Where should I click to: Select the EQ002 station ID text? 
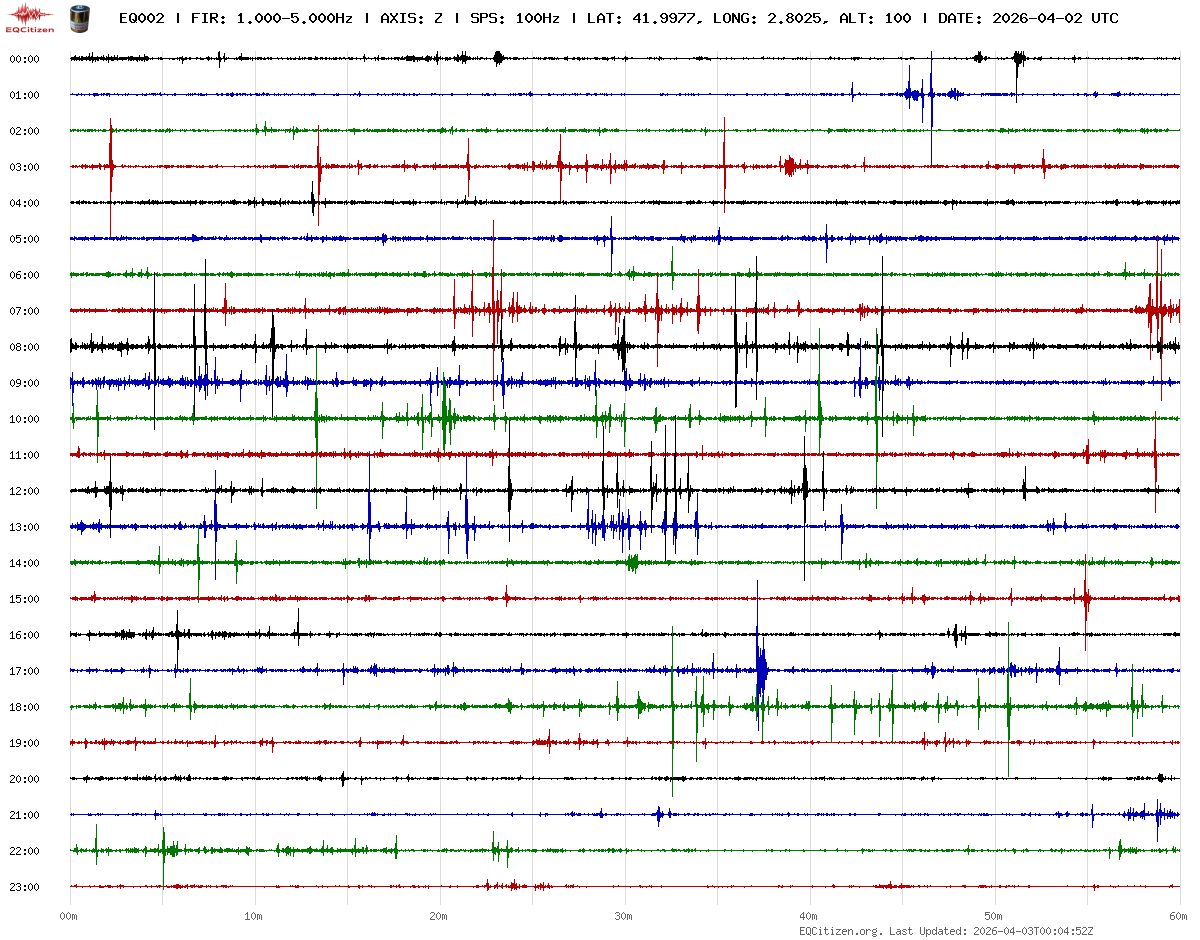[141, 18]
